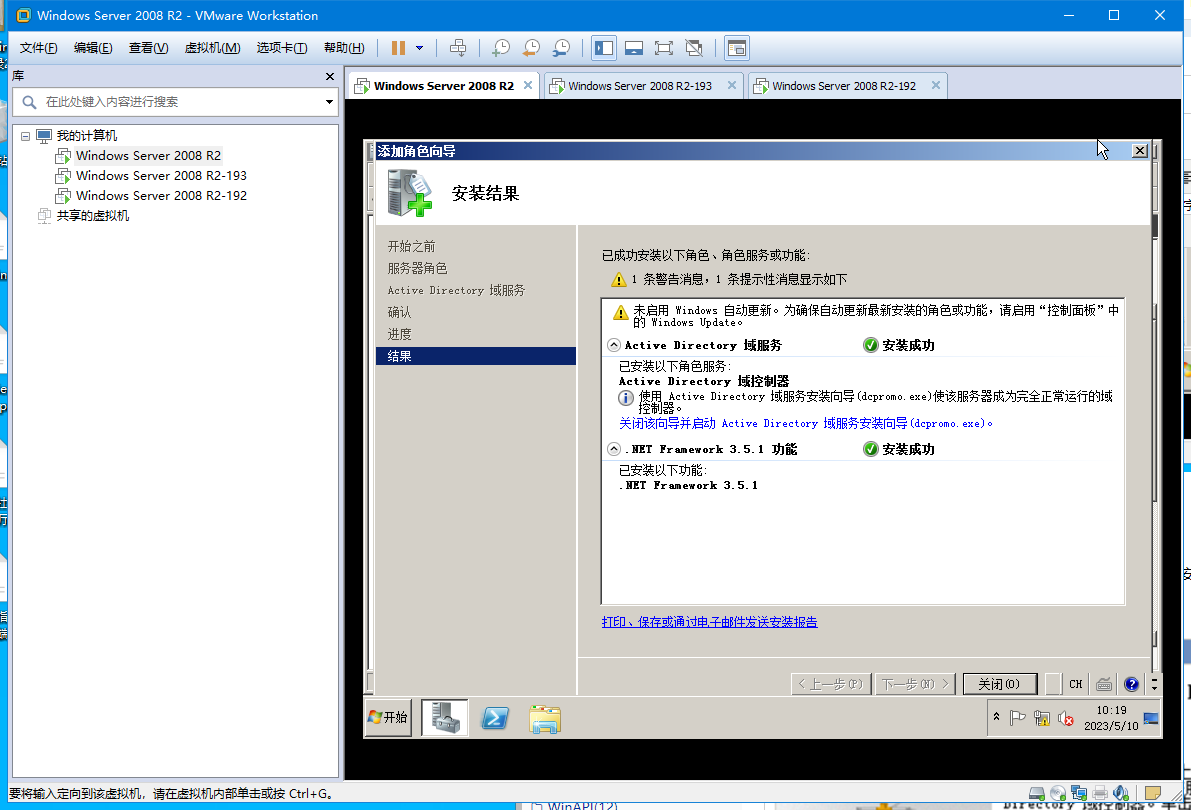Collapse the Active Directory 域服务 result section
This screenshot has width=1191, height=810.
(x=614, y=345)
